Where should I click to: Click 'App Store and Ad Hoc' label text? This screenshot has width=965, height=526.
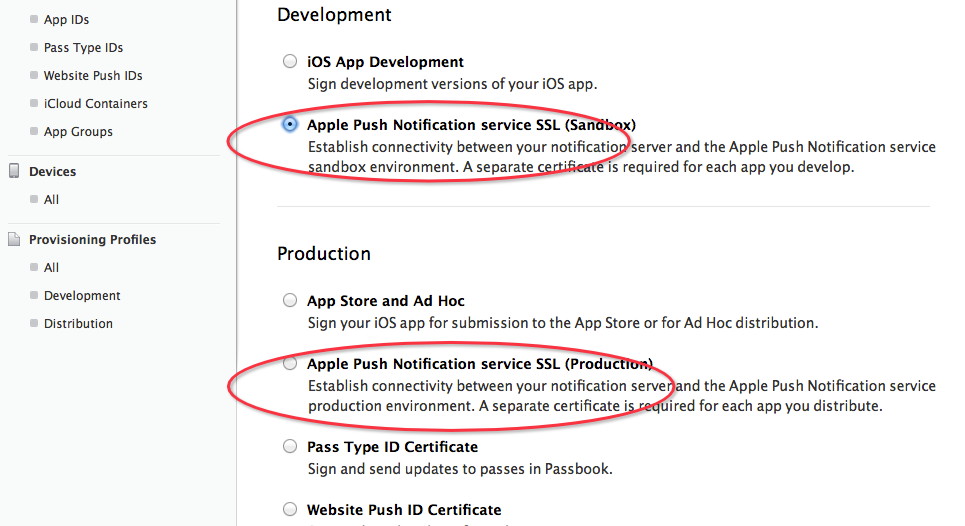[x=386, y=301]
